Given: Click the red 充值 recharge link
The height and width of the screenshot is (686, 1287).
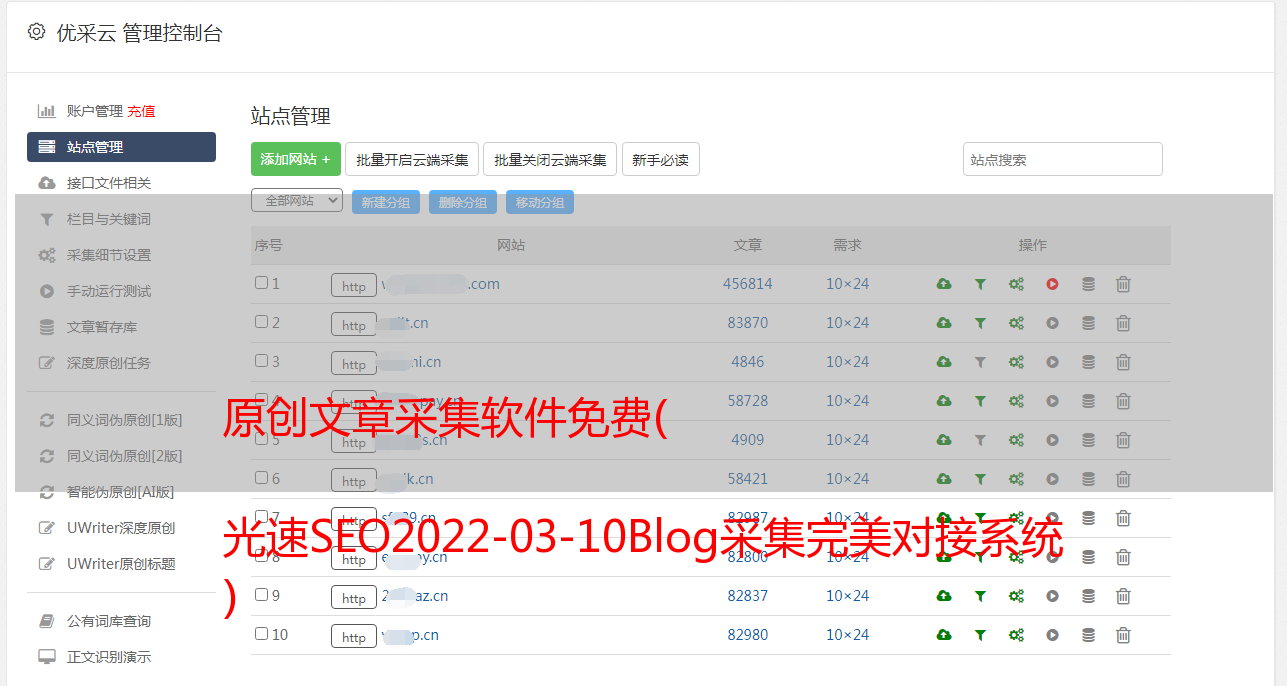Looking at the screenshot, I should tap(141, 111).
